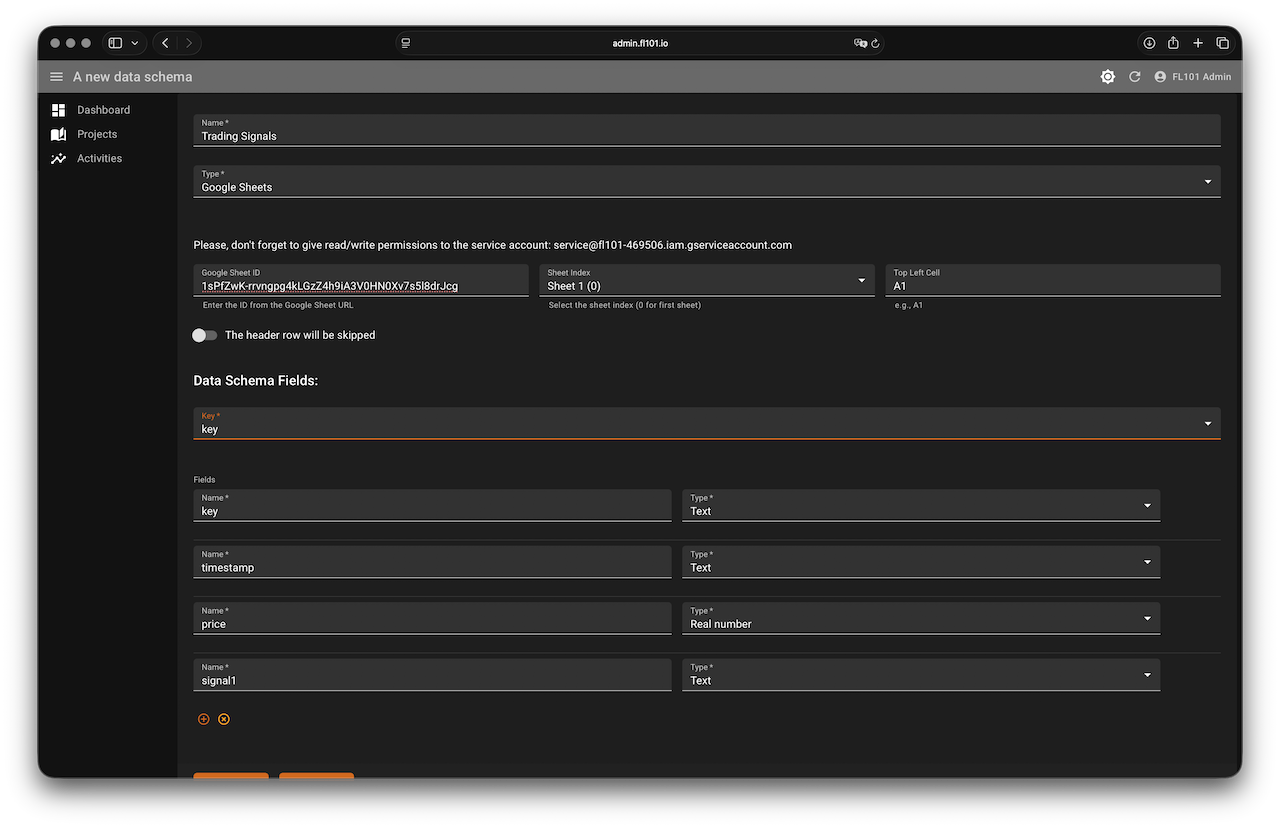Screen dimensions: 1280x828
Task: Open Projects in sidebar
Action: tap(97, 134)
